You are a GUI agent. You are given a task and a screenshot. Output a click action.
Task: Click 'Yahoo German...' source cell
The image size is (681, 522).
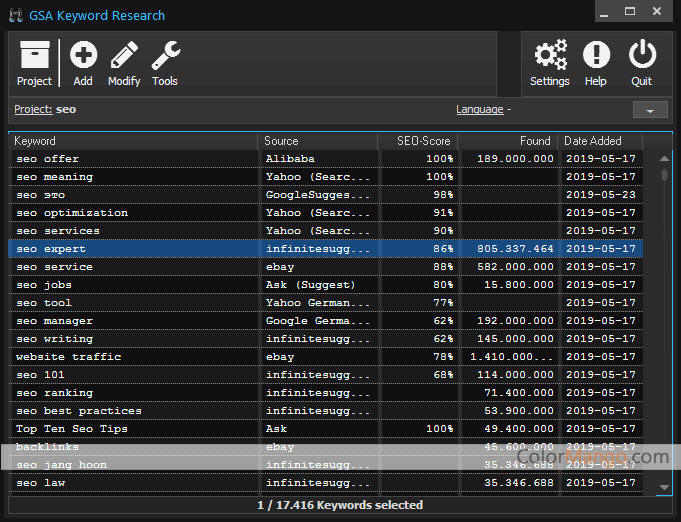coord(319,303)
